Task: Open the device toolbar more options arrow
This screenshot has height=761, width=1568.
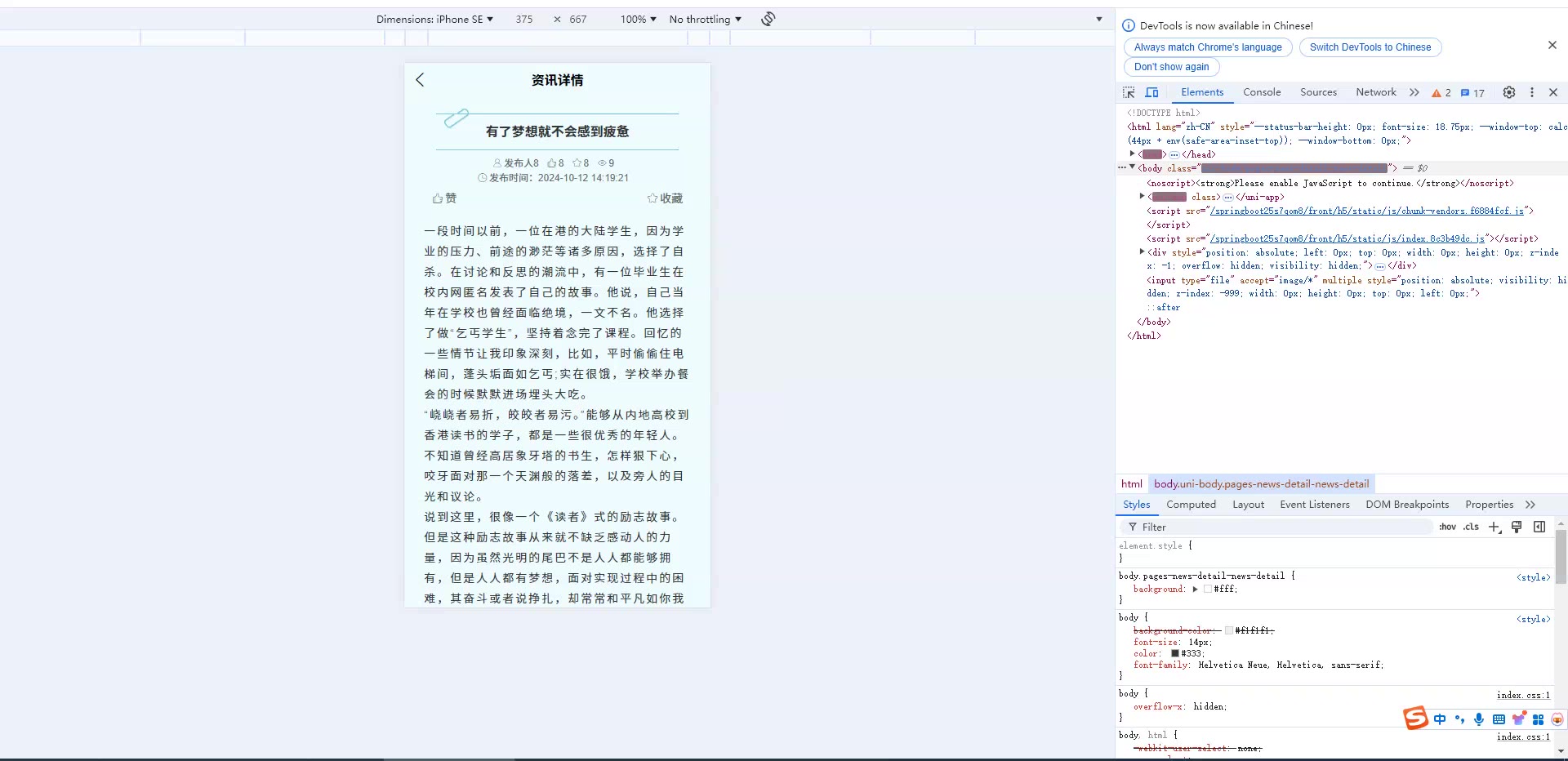Action: [1098, 19]
